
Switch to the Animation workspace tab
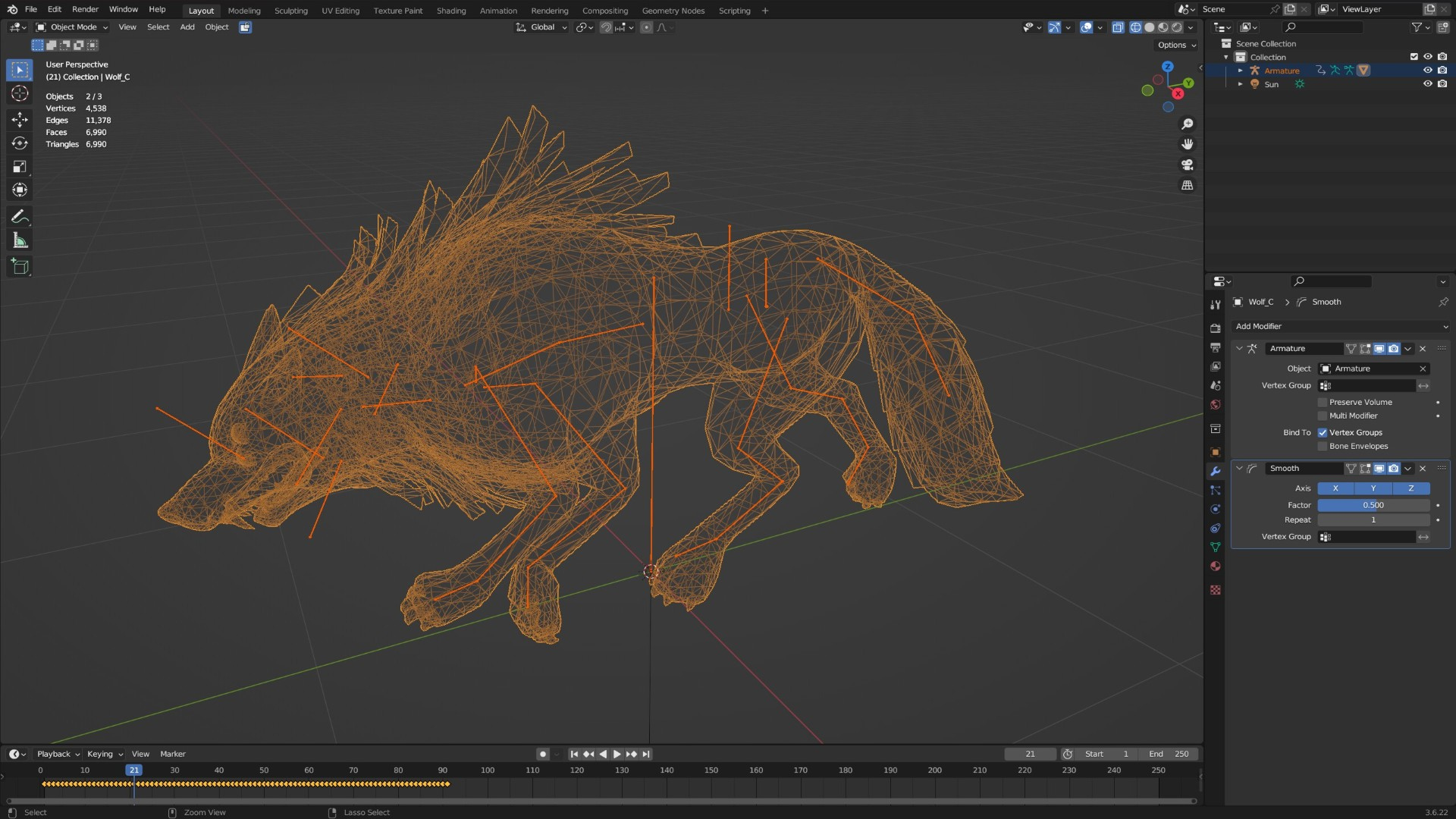coord(498,11)
